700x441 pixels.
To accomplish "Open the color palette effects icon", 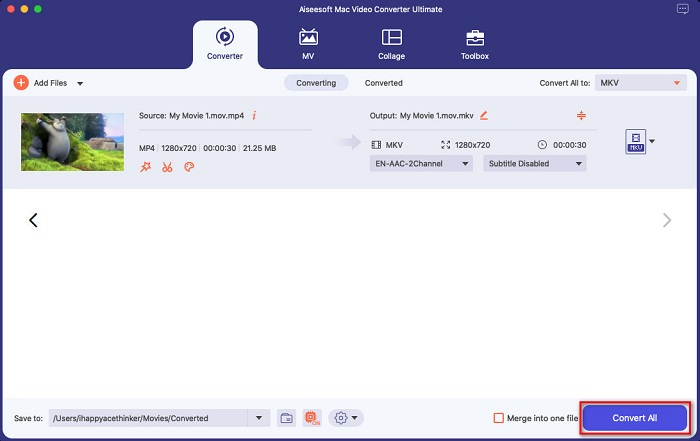I will (189, 167).
